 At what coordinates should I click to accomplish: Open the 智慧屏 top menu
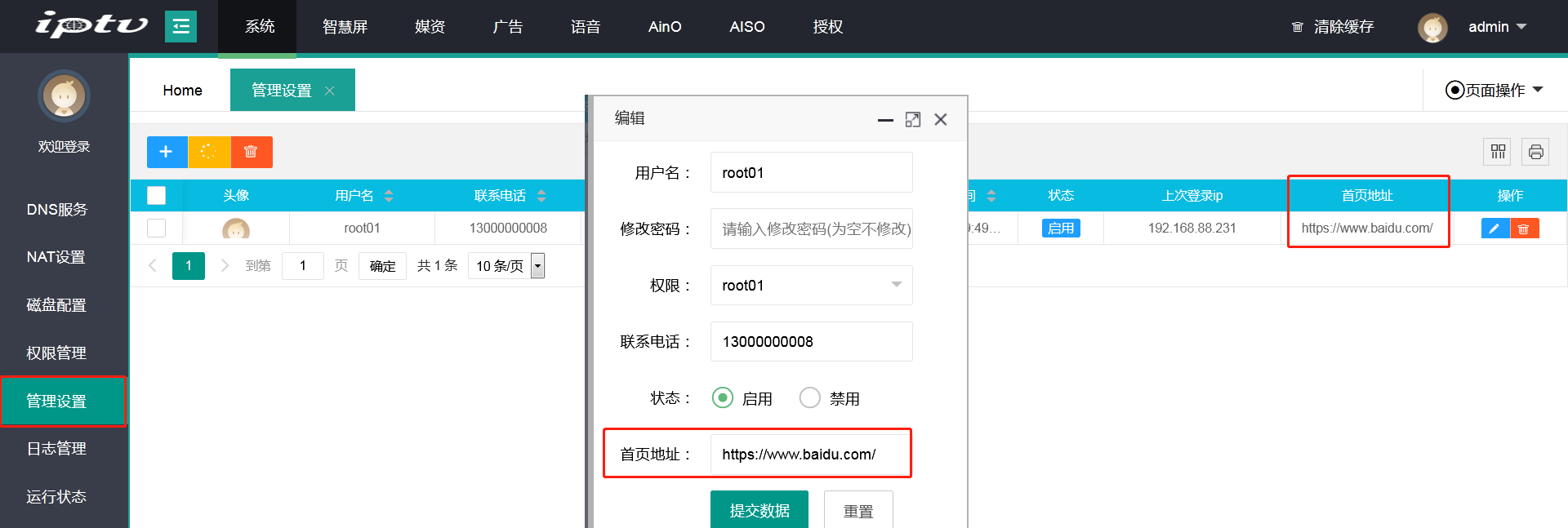pos(345,27)
